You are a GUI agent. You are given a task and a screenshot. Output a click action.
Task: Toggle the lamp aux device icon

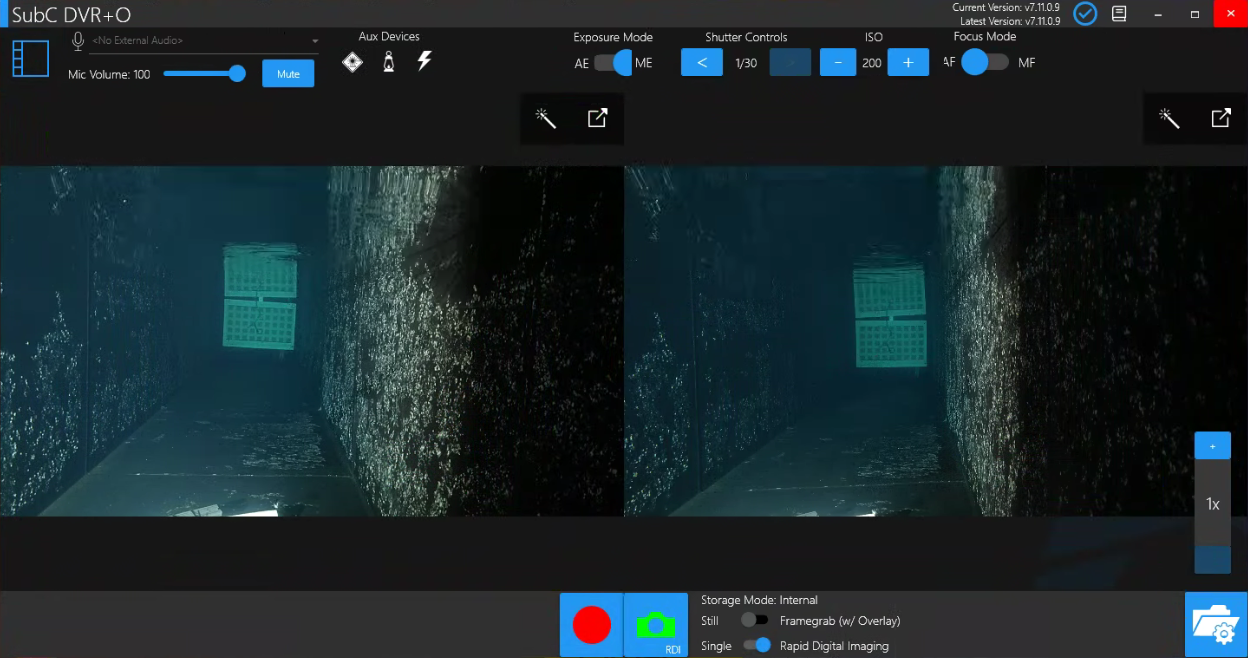[x=388, y=62]
